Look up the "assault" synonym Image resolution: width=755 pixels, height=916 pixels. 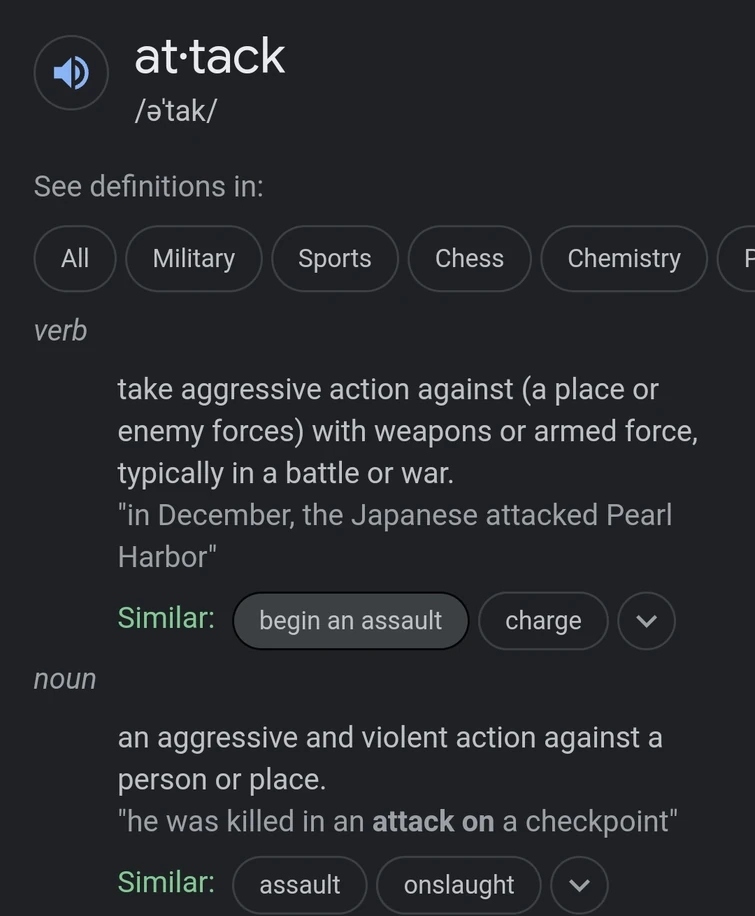click(299, 885)
